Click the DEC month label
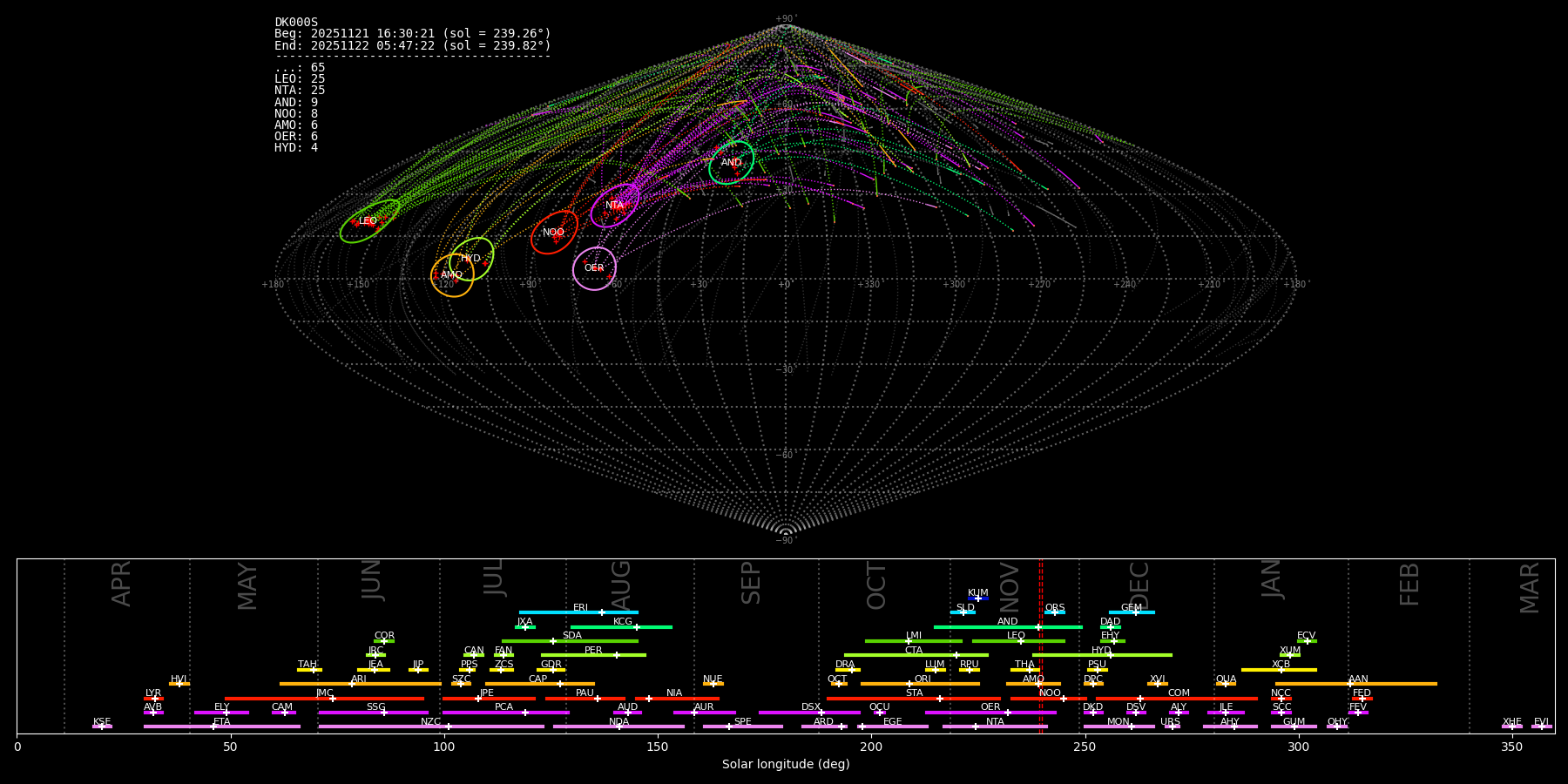This screenshot has height=784, width=1568. click(x=1139, y=585)
